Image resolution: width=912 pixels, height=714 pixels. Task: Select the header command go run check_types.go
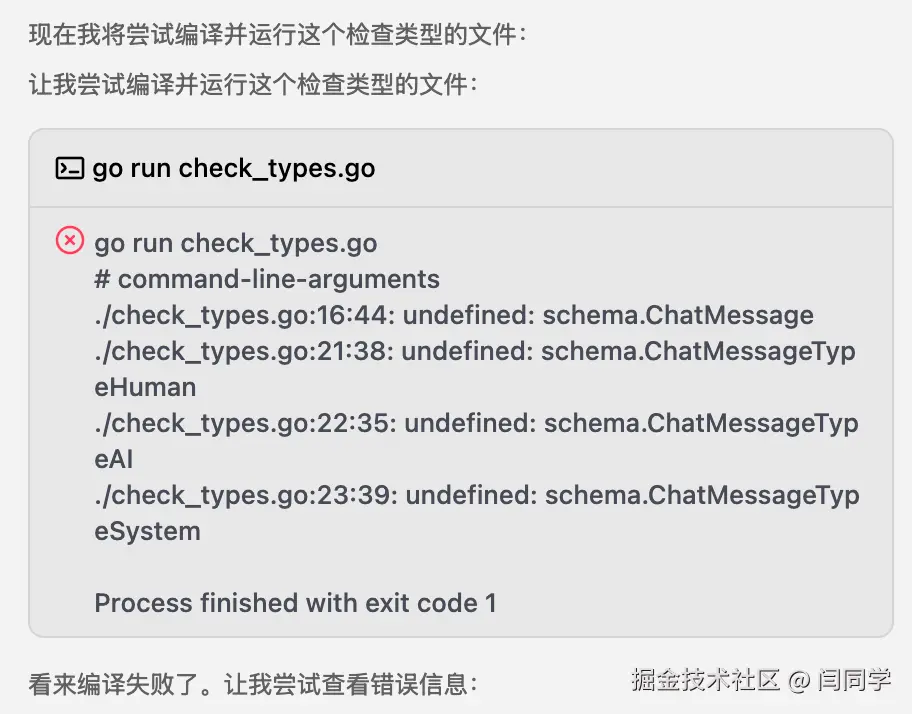[x=234, y=169]
